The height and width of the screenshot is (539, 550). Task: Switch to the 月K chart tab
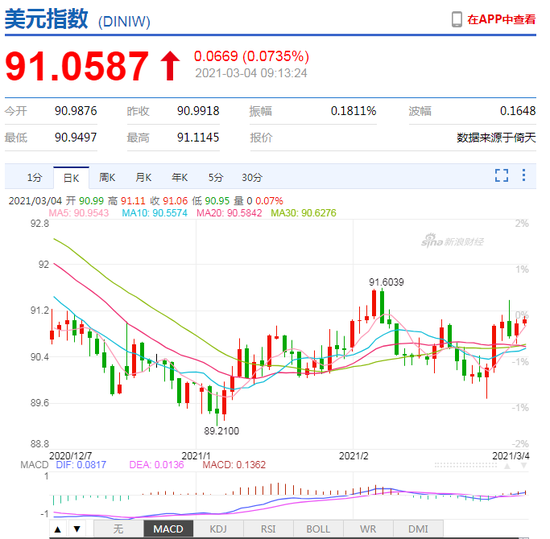pos(143,177)
